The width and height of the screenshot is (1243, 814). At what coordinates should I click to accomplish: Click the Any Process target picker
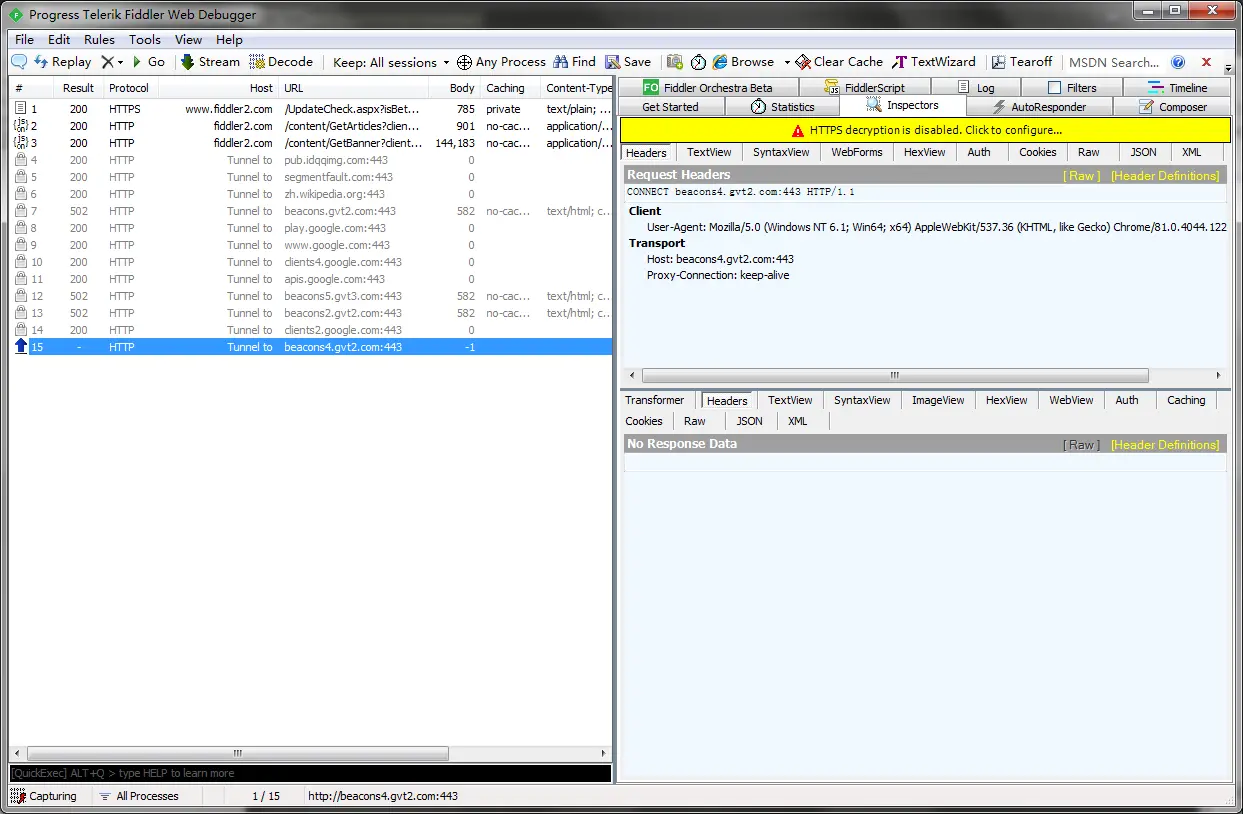click(501, 62)
